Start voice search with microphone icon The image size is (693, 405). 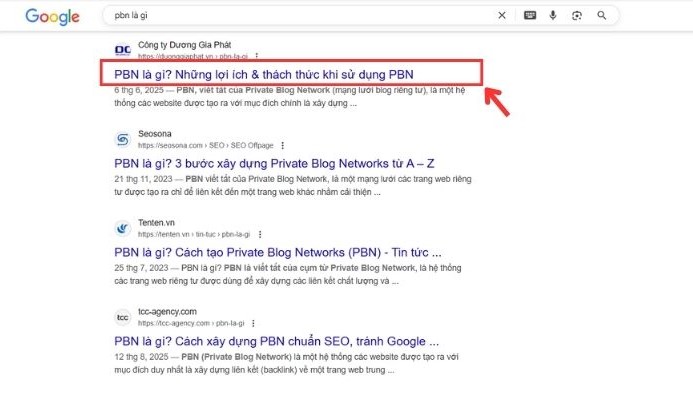(553, 15)
